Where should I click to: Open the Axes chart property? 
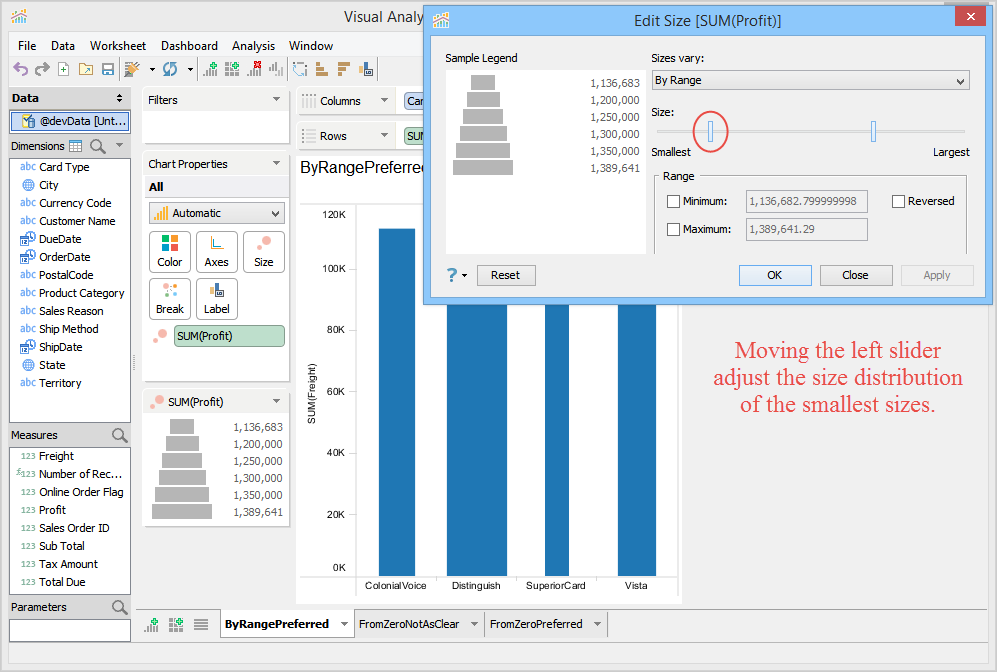click(217, 252)
